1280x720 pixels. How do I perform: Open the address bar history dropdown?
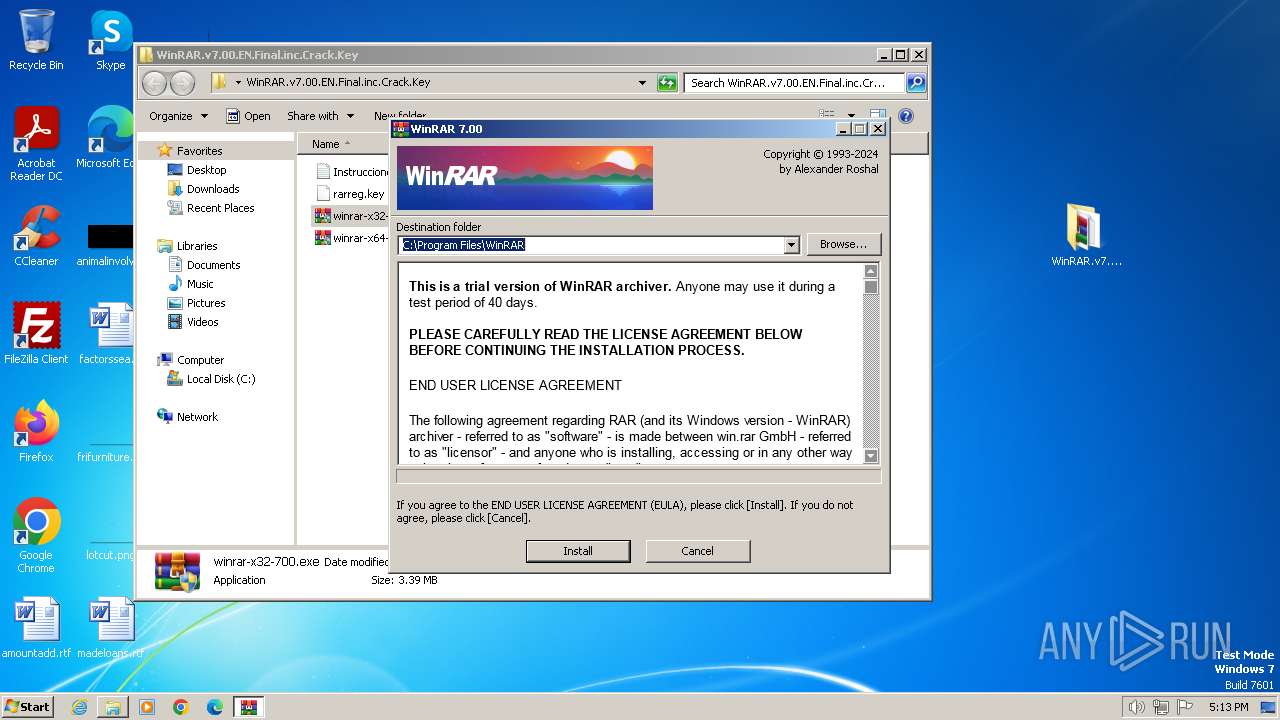tap(642, 83)
